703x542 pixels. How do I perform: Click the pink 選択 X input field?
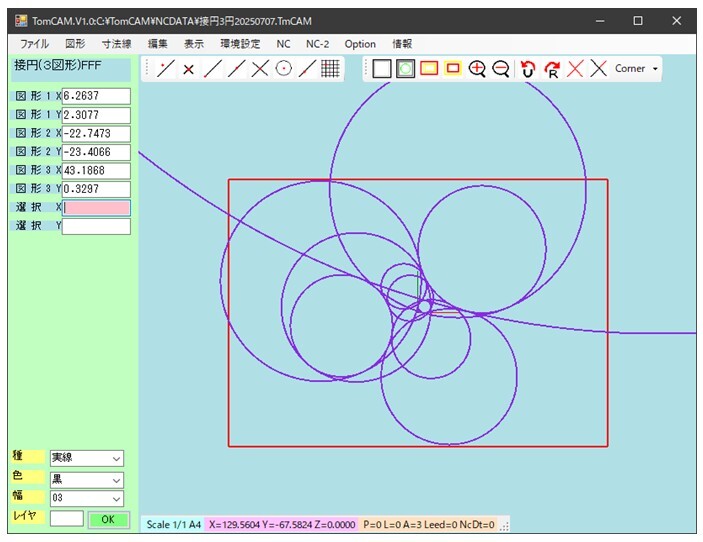tap(96, 207)
